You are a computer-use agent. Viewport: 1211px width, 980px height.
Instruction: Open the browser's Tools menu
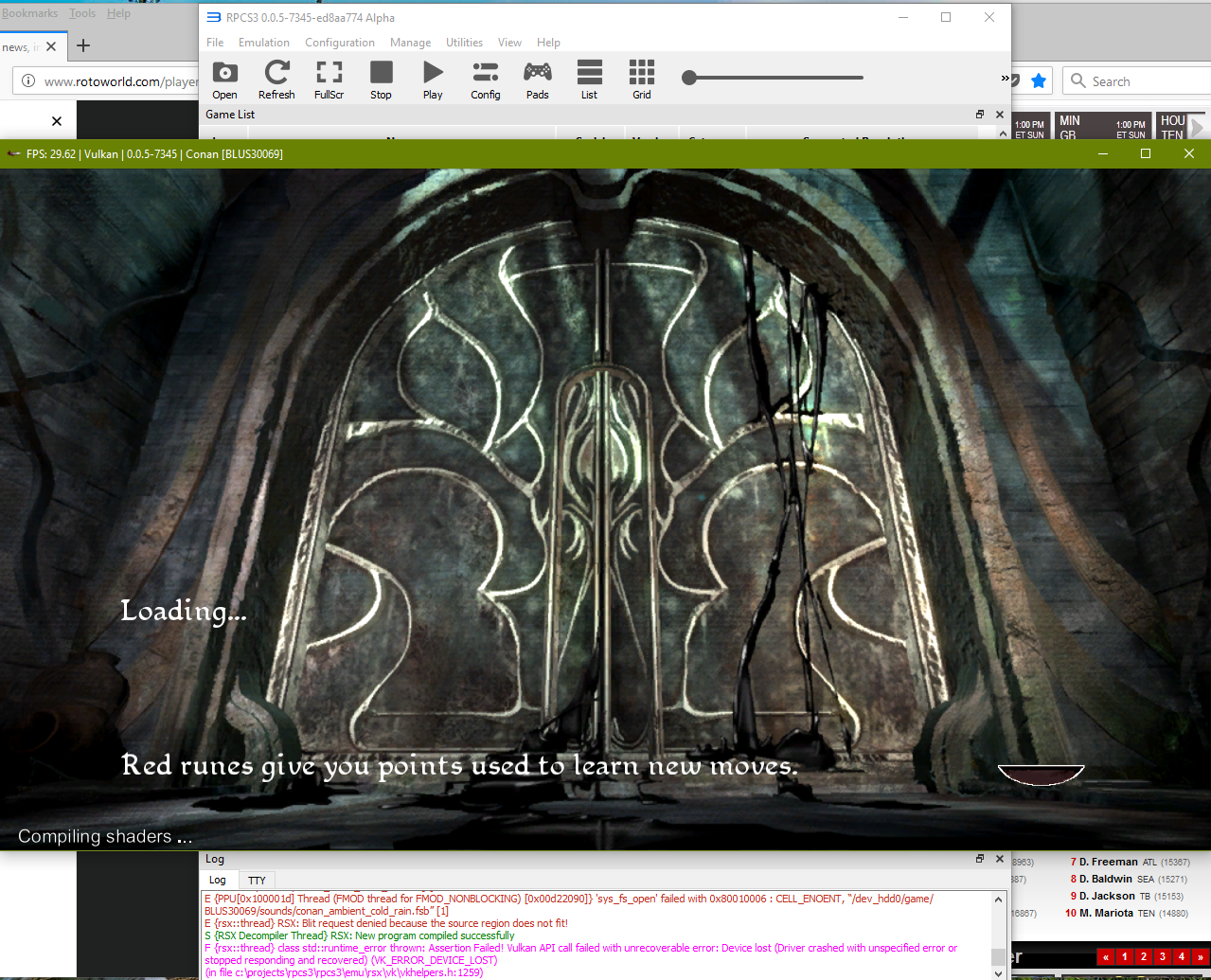point(82,13)
